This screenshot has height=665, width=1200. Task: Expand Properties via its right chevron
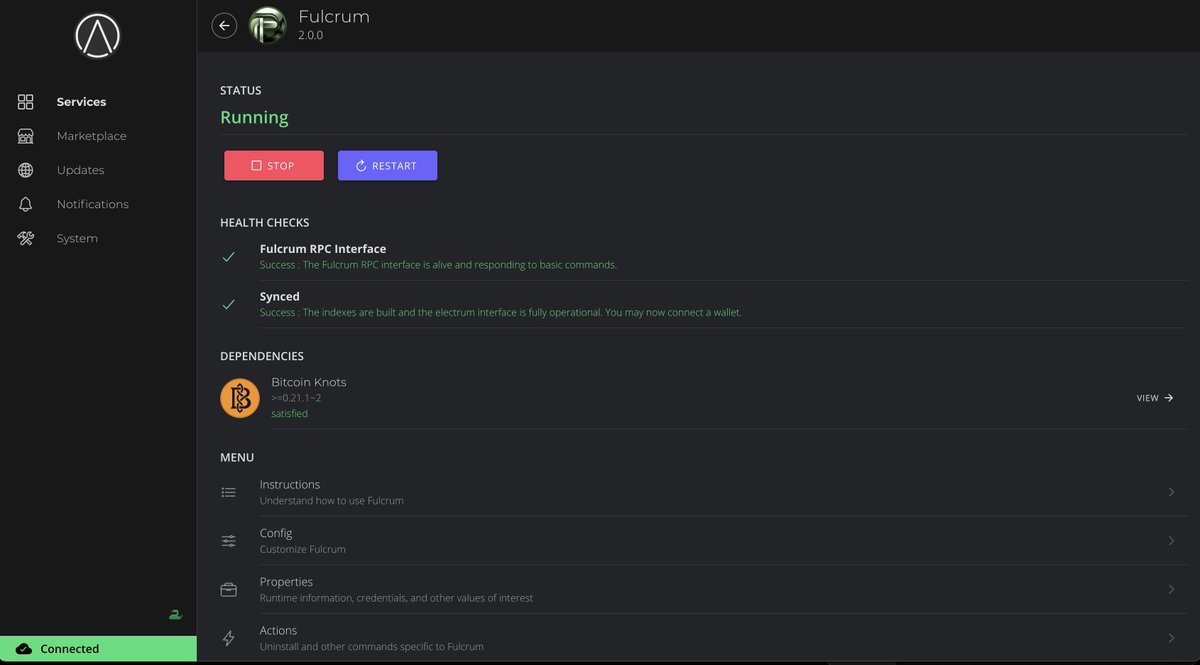pyautogui.click(x=1171, y=590)
